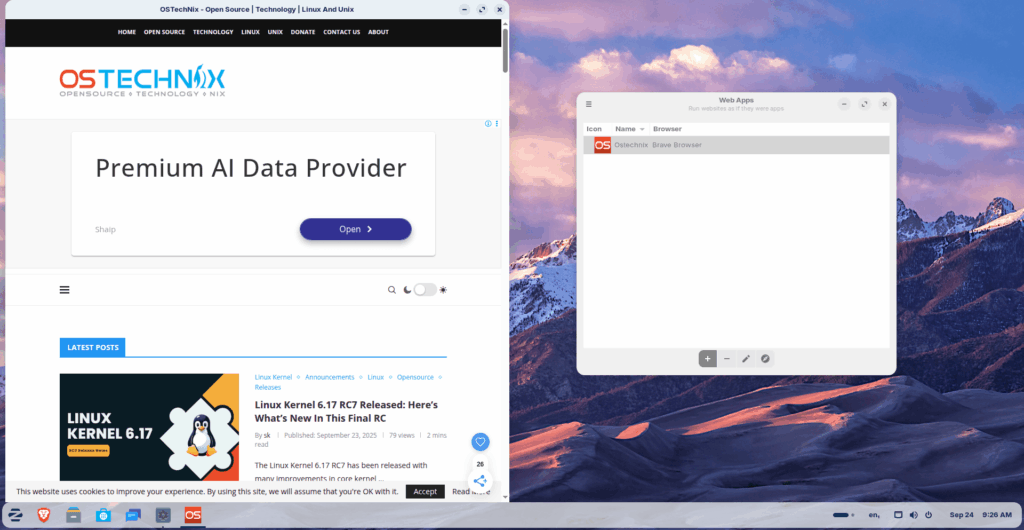
Task: Open the Sep 24 9:26 AM clock
Action: pos(980,515)
